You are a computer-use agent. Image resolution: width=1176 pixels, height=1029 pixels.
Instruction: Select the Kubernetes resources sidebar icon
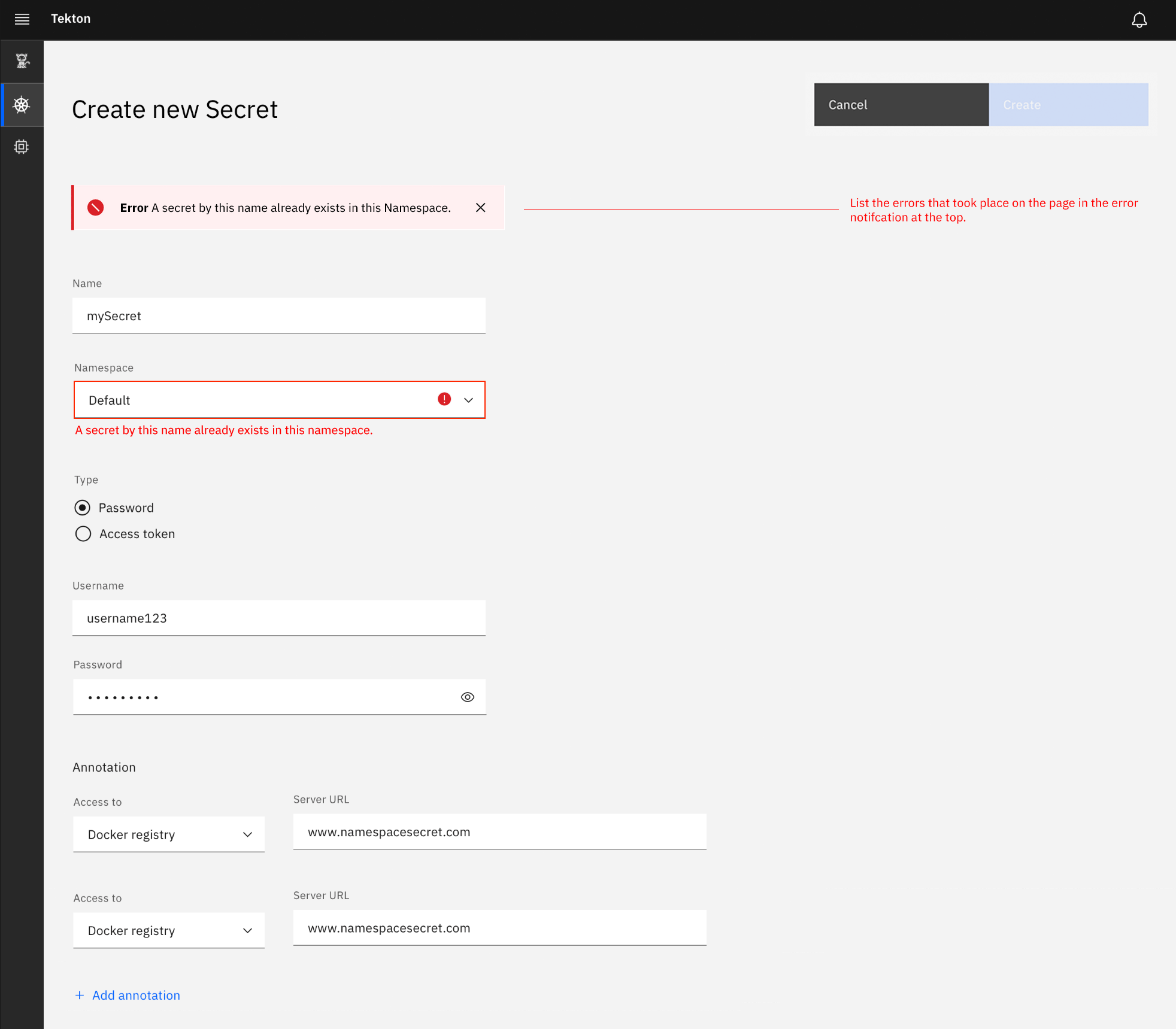pos(22,105)
